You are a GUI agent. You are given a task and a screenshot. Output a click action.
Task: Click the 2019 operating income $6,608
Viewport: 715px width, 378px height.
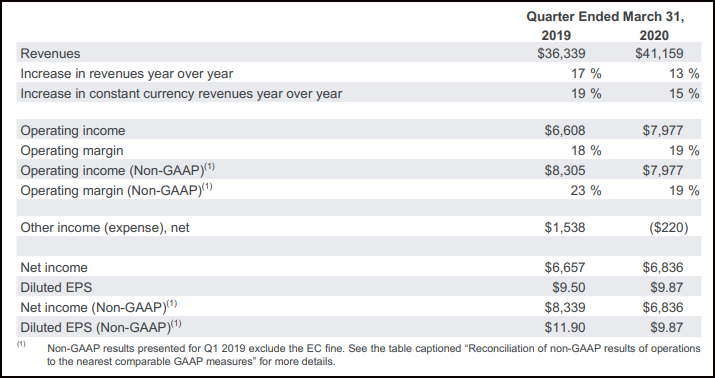pyautogui.click(x=565, y=130)
